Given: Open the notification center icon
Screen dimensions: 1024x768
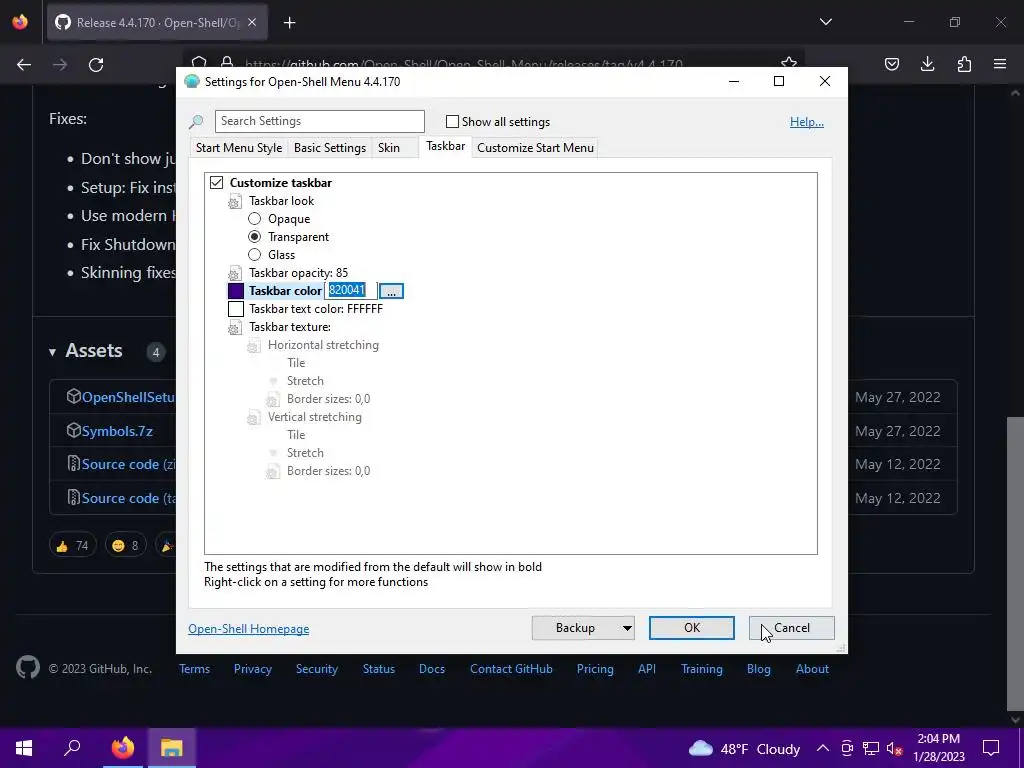Looking at the screenshot, I should 991,748.
